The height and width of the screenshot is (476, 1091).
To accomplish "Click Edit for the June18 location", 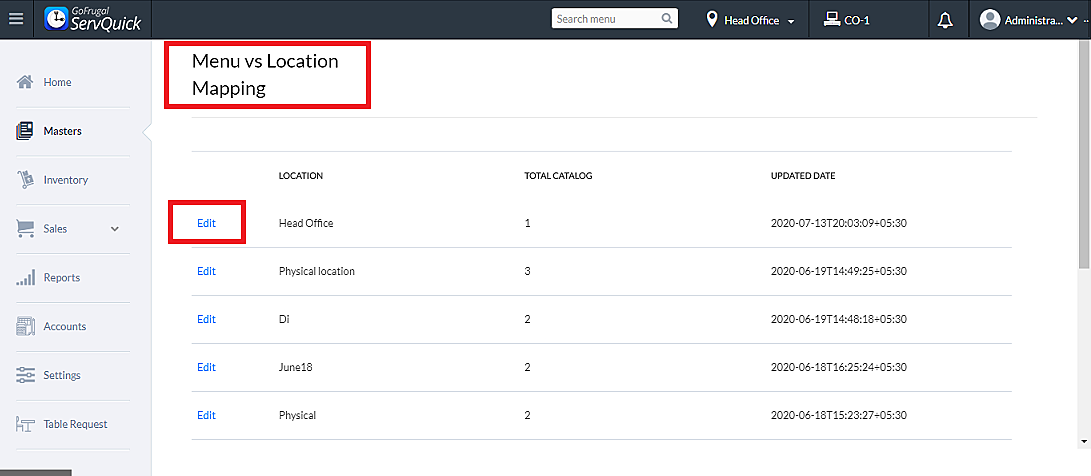I will 206,367.
